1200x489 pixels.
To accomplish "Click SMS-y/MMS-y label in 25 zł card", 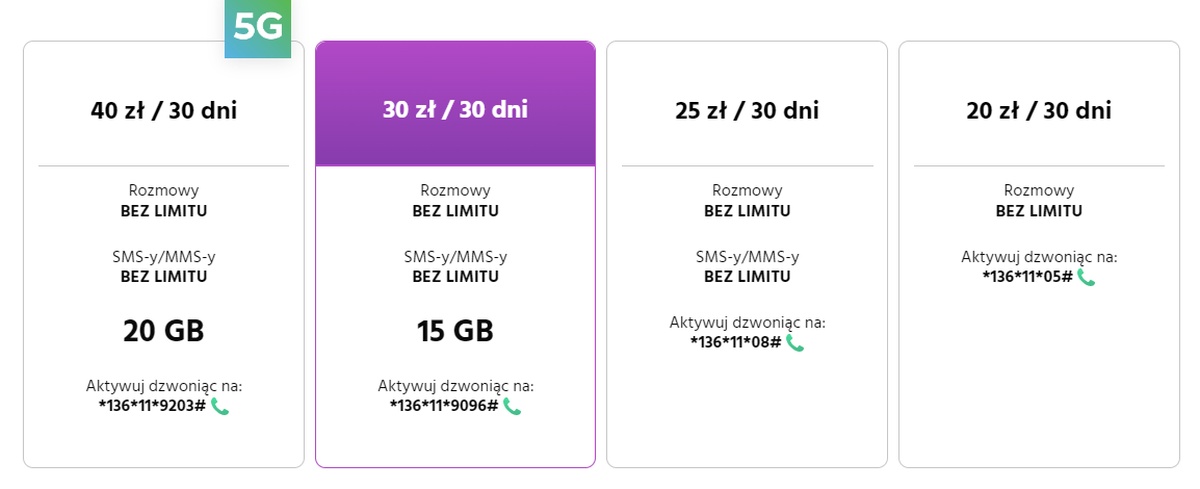I will coord(747,257).
